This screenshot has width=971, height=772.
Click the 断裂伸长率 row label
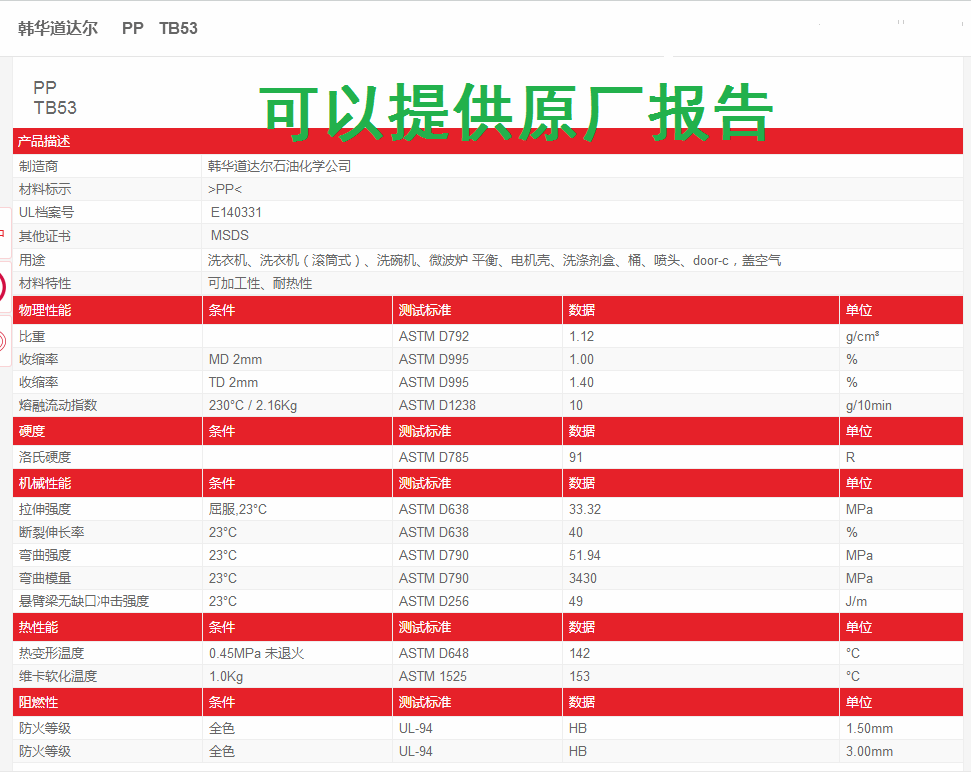51,532
